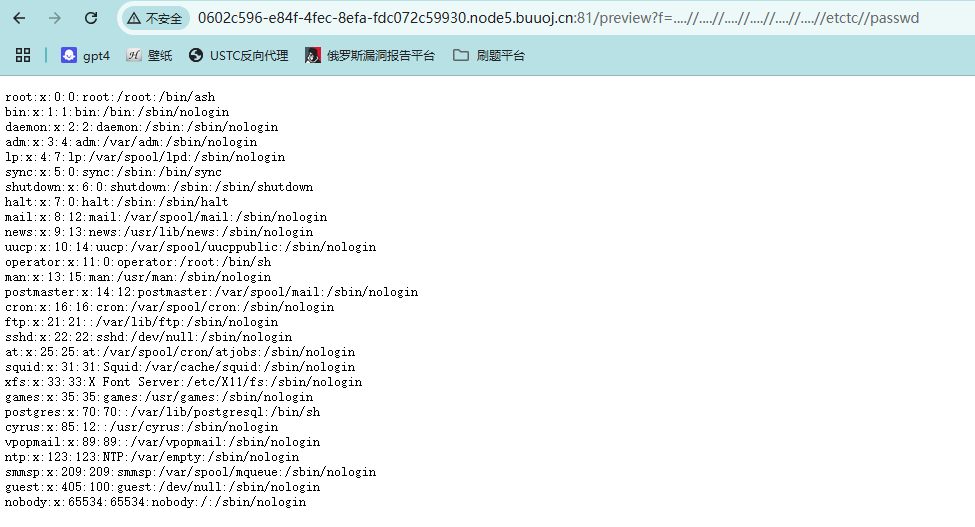Click the browser back arrow

point(22,18)
